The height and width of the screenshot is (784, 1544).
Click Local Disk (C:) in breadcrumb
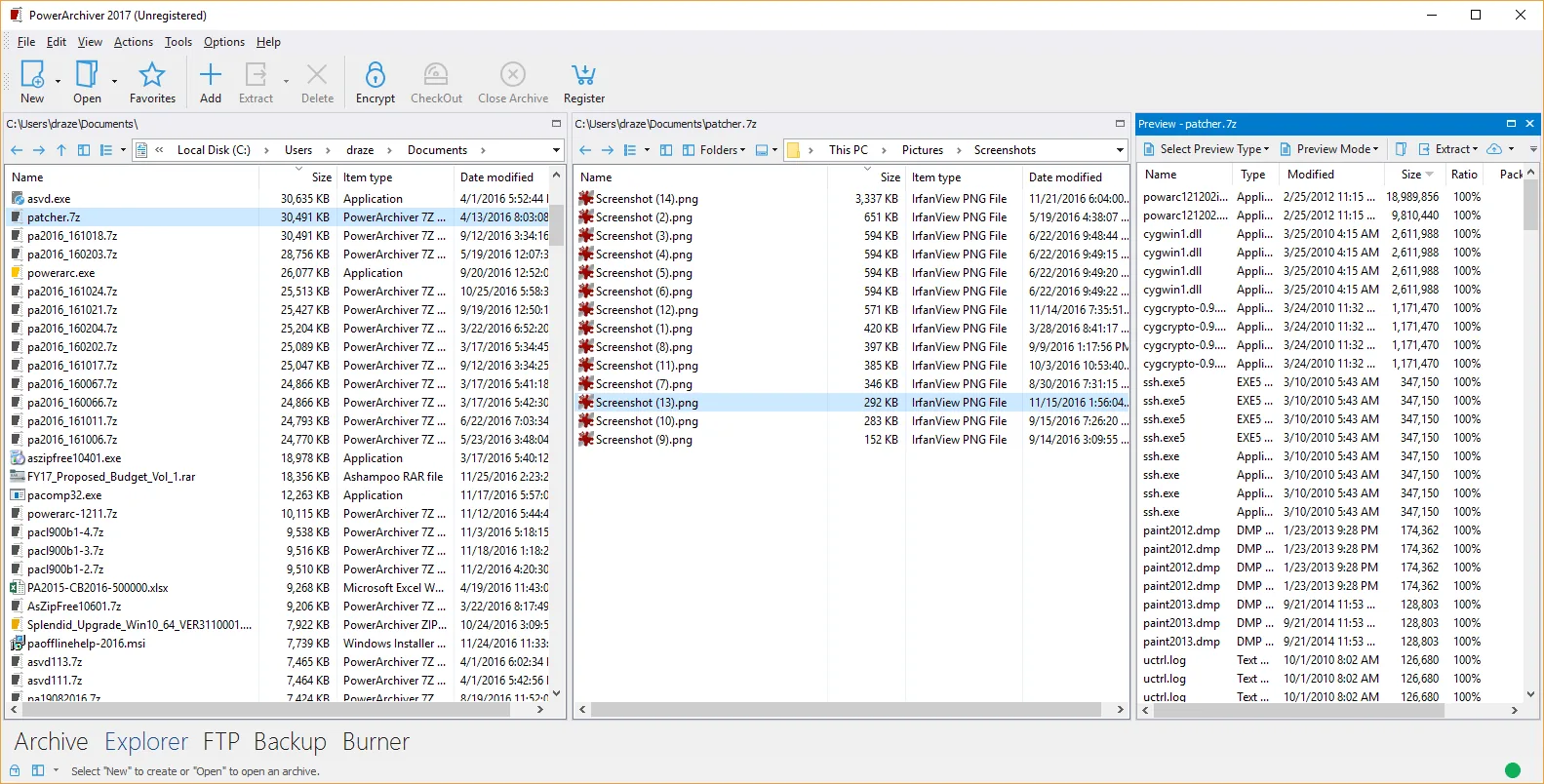point(214,150)
